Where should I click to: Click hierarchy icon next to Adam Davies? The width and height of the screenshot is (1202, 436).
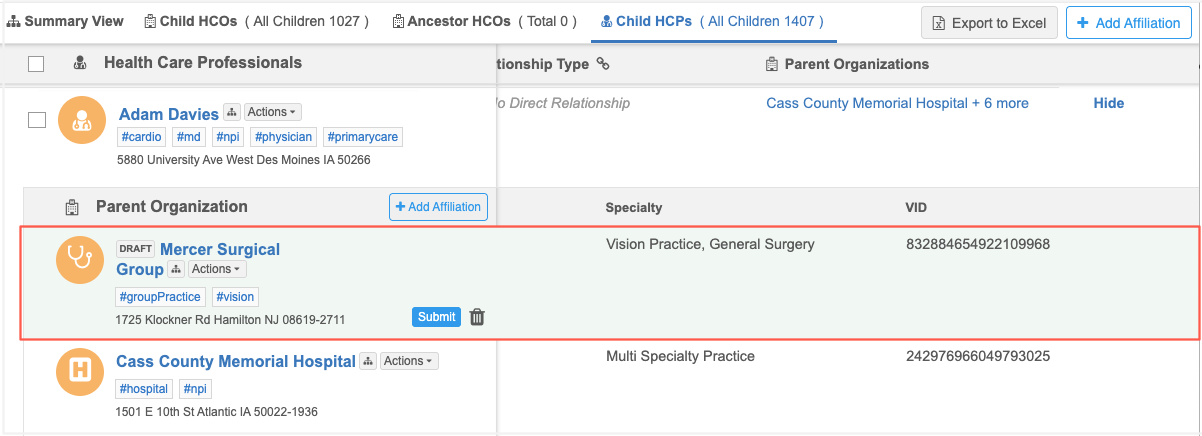point(231,113)
